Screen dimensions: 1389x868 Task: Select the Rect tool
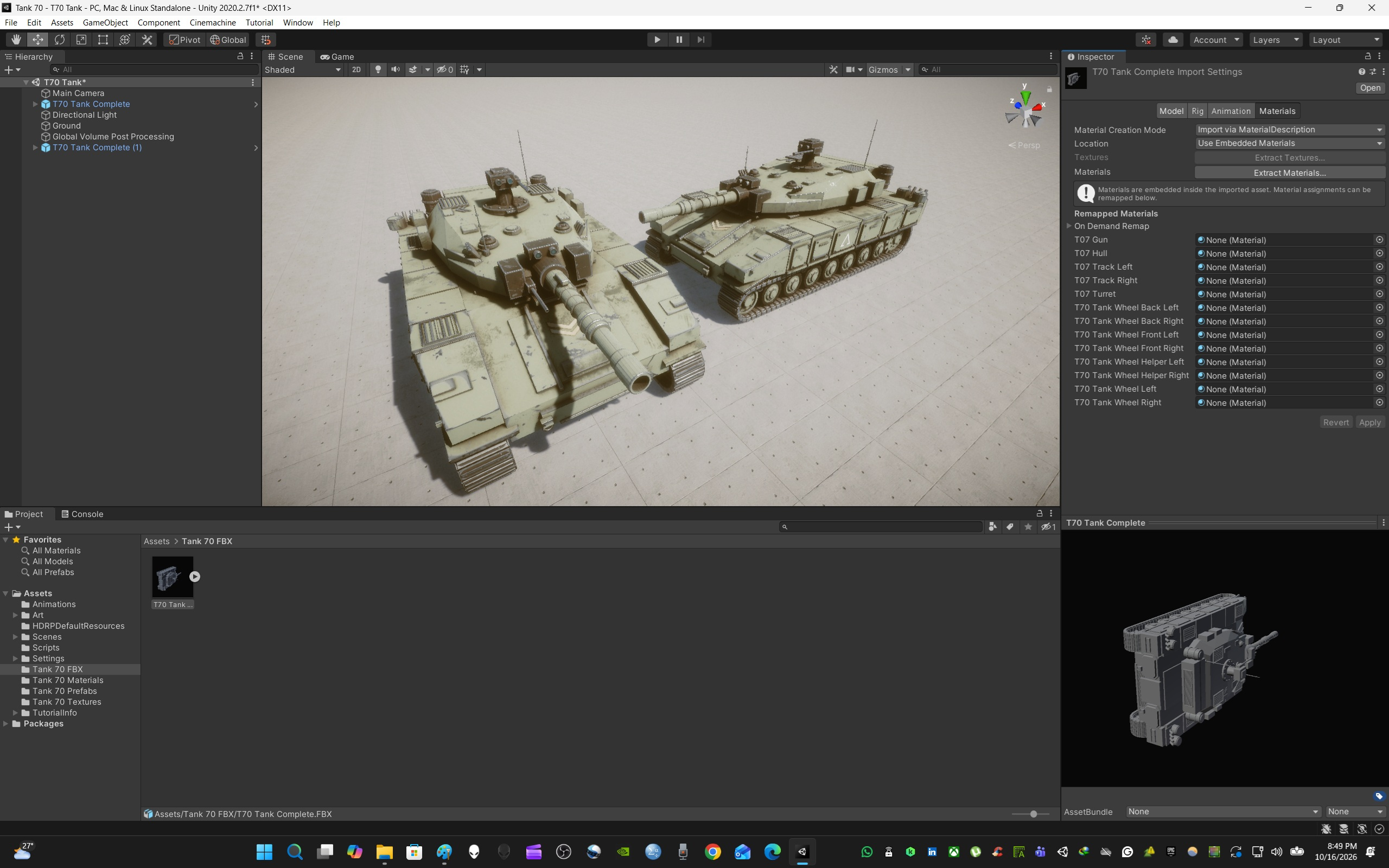coord(103,40)
